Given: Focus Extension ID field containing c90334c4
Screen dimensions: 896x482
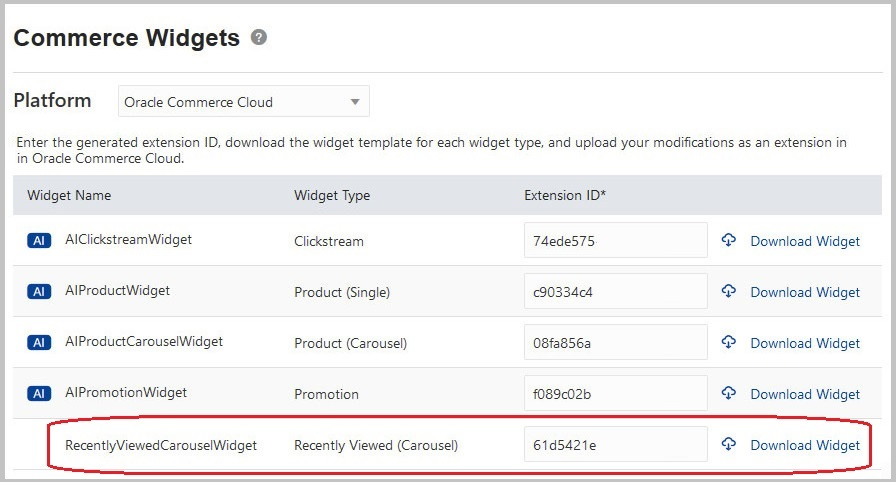Looking at the screenshot, I should point(615,292).
